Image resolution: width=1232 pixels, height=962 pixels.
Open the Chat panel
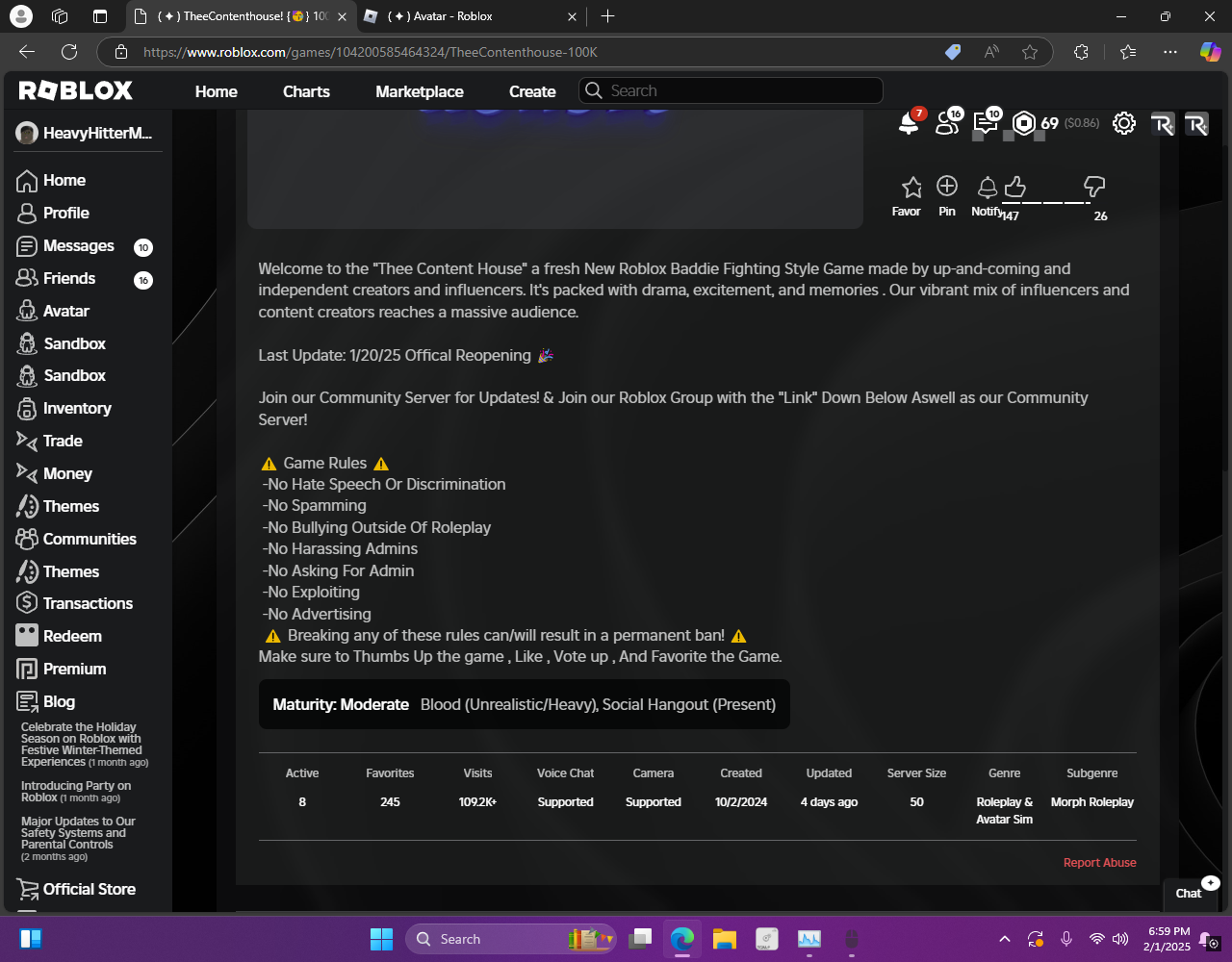[1189, 893]
